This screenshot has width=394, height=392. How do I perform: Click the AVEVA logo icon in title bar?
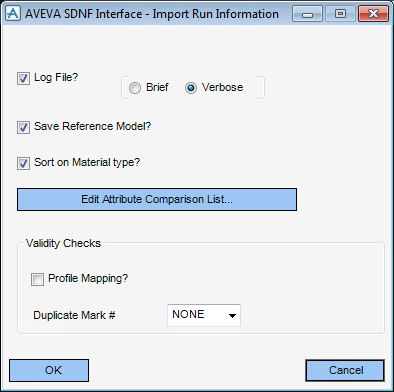13,14
